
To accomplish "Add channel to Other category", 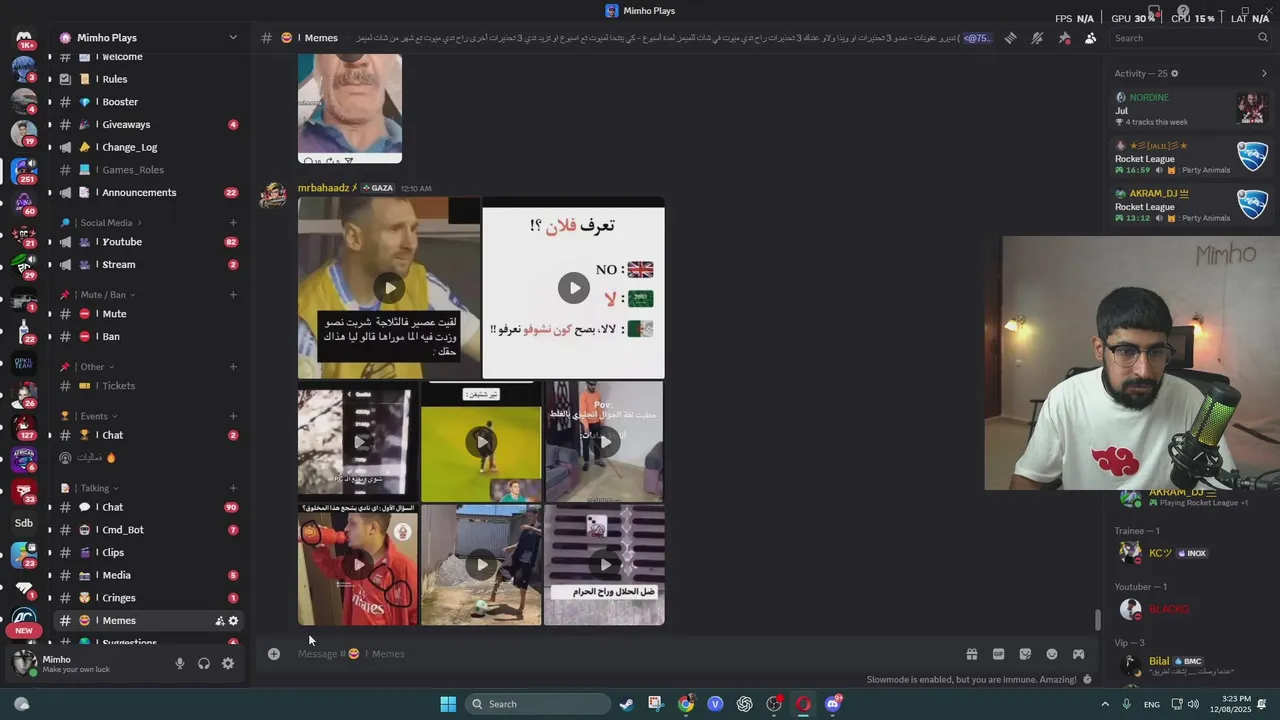I will click(233, 367).
